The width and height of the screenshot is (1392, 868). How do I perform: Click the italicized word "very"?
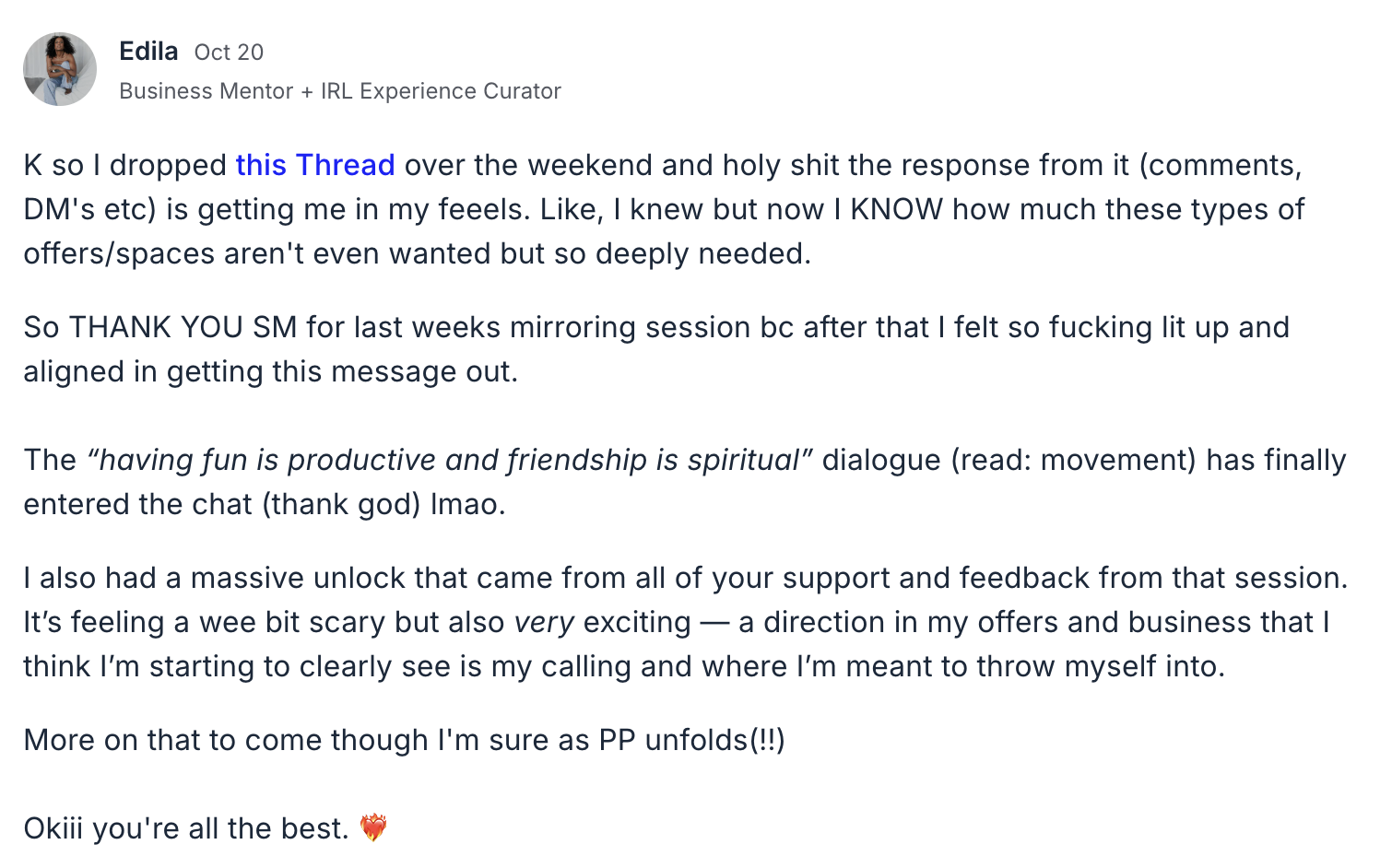(544, 622)
